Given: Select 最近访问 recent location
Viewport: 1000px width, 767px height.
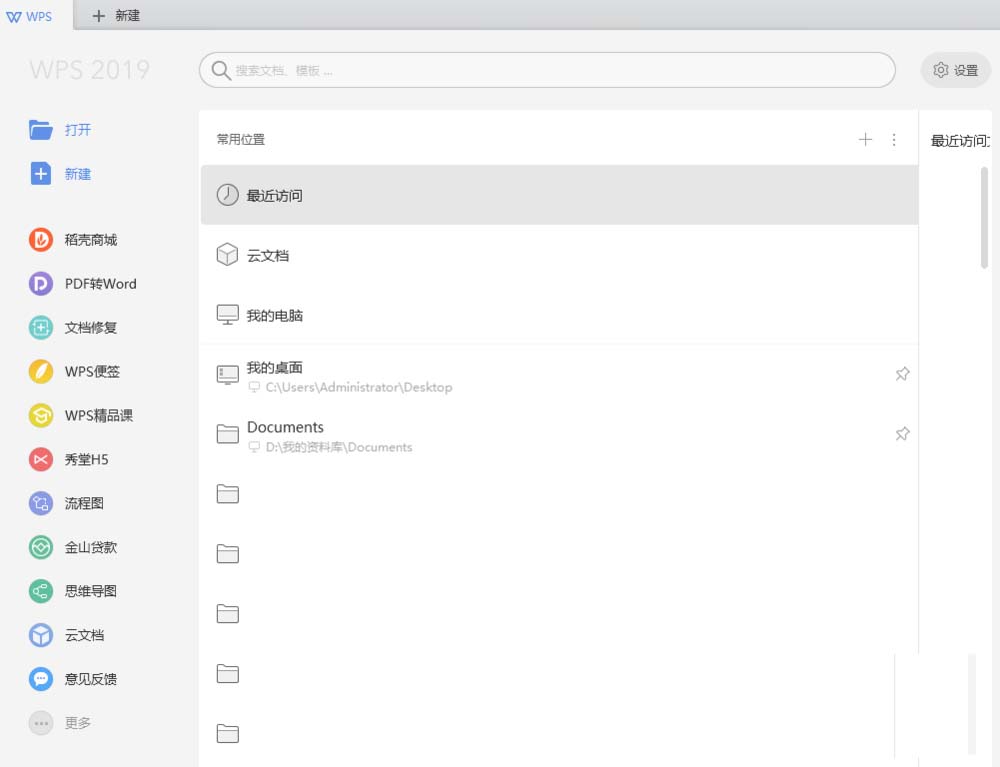Looking at the screenshot, I should coord(559,195).
